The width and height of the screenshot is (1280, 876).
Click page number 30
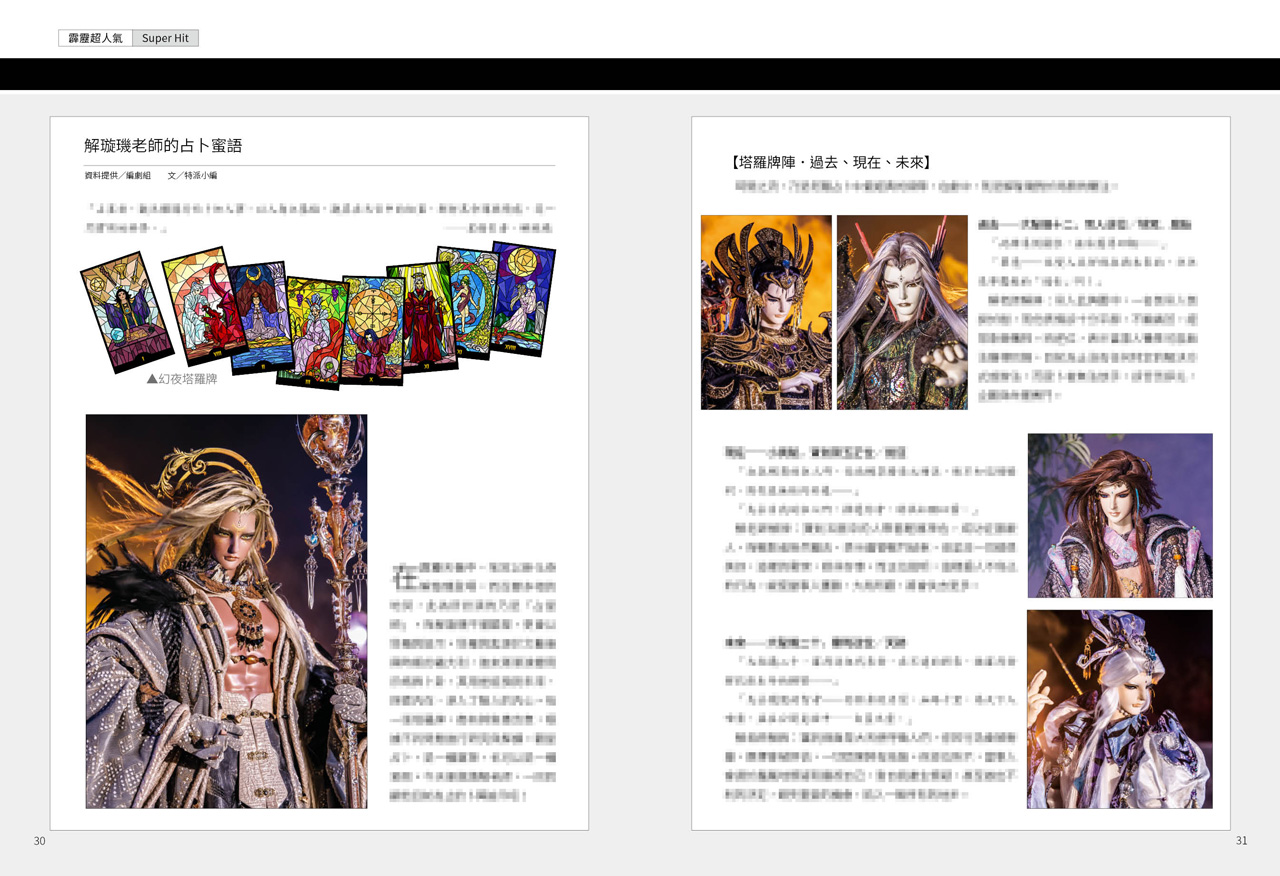(40, 841)
